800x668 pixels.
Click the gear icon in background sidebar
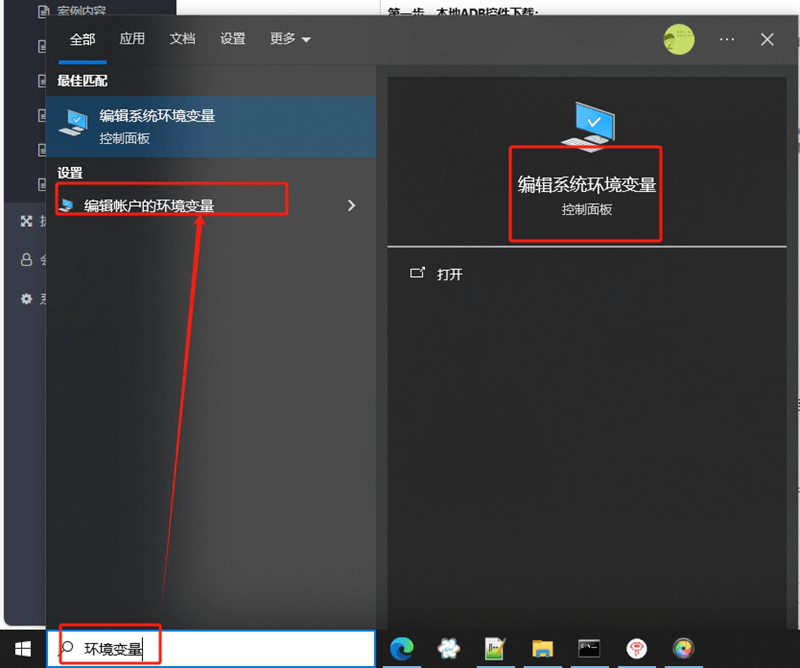click(x=26, y=299)
